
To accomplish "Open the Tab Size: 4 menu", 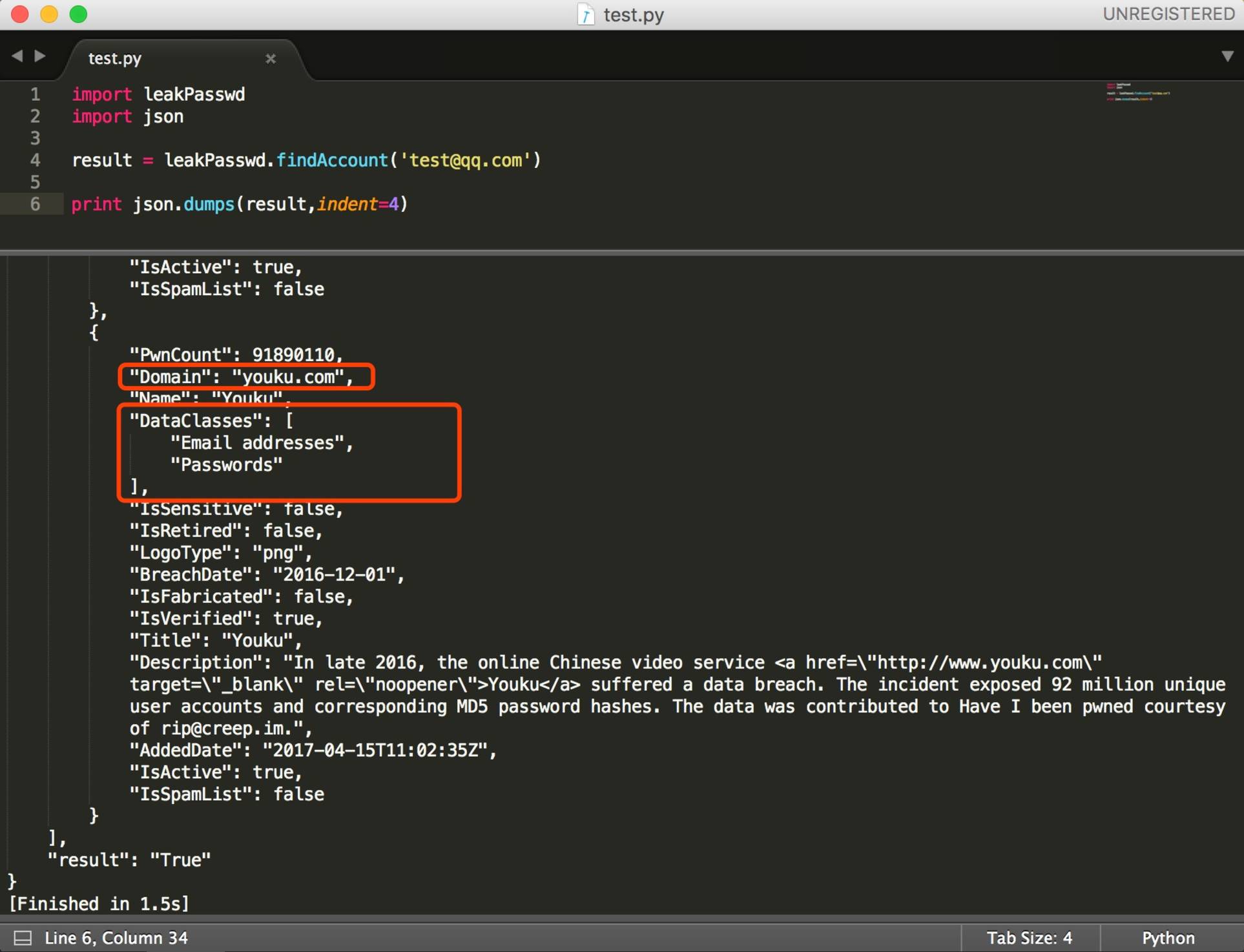I will tap(1029, 938).
